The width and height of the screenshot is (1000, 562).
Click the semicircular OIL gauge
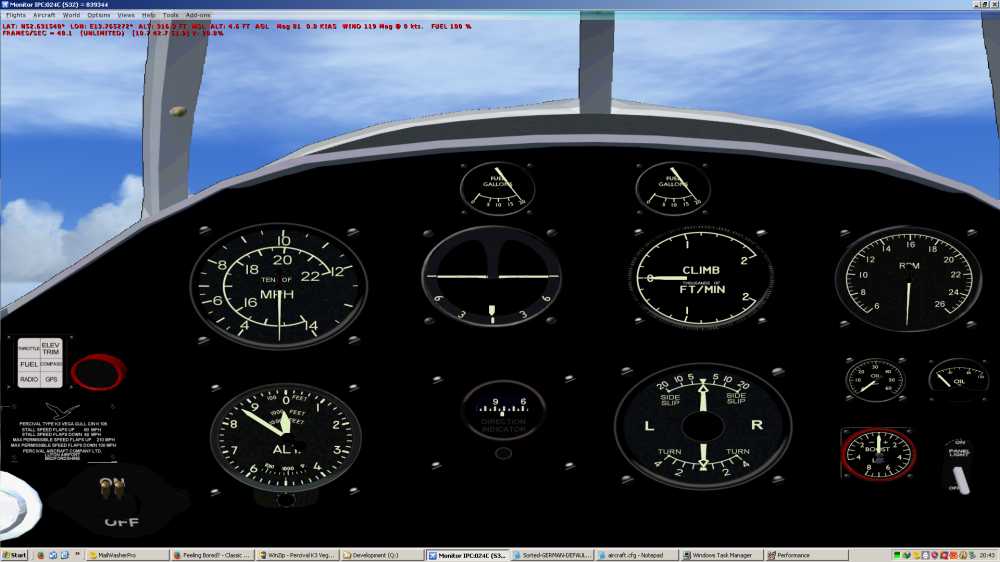959,378
